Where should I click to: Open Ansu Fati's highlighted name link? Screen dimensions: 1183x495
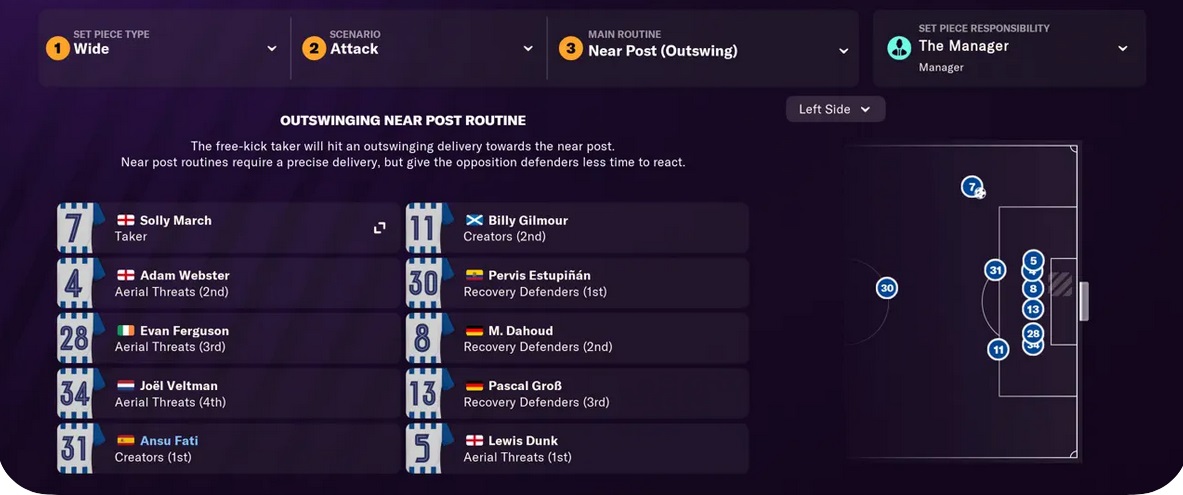[168, 440]
